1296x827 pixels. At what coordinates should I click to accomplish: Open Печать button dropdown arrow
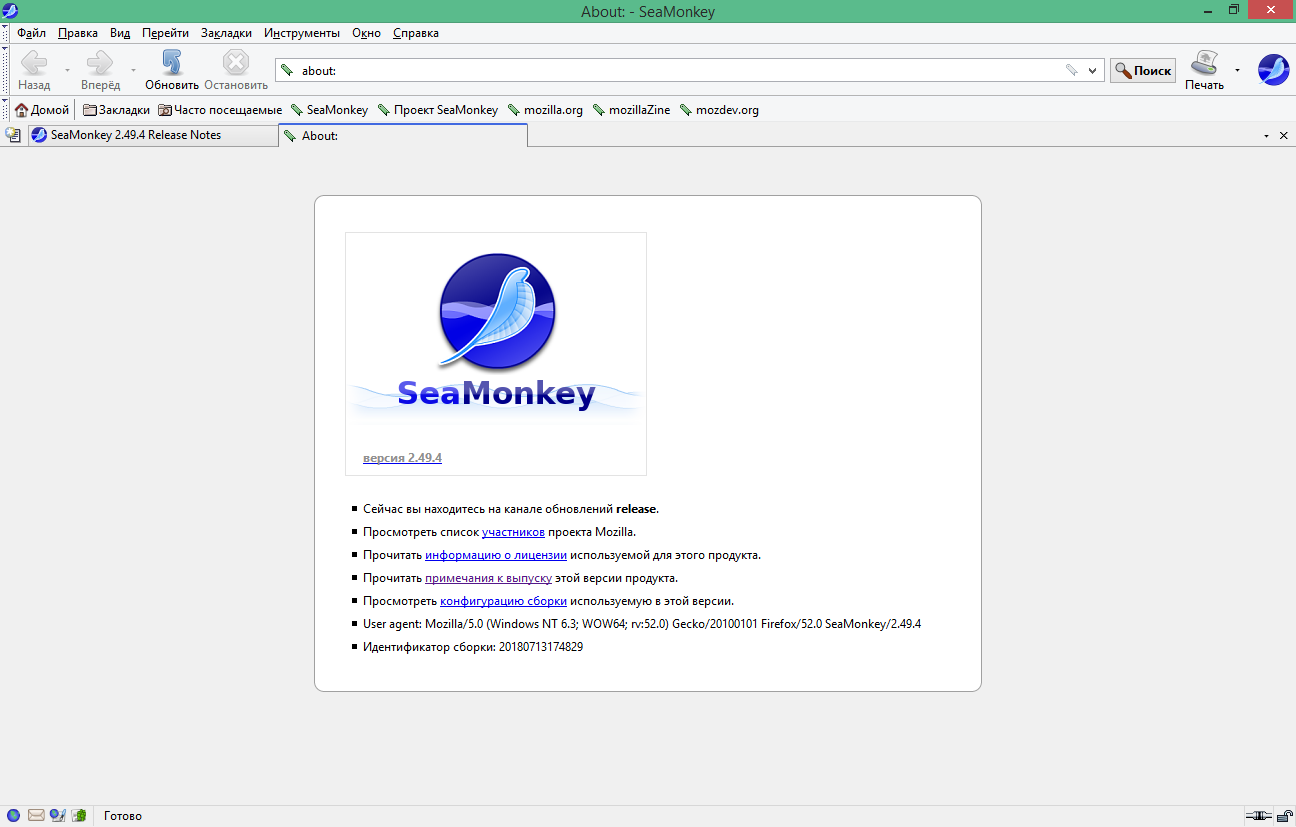[x=1237, y=70]
